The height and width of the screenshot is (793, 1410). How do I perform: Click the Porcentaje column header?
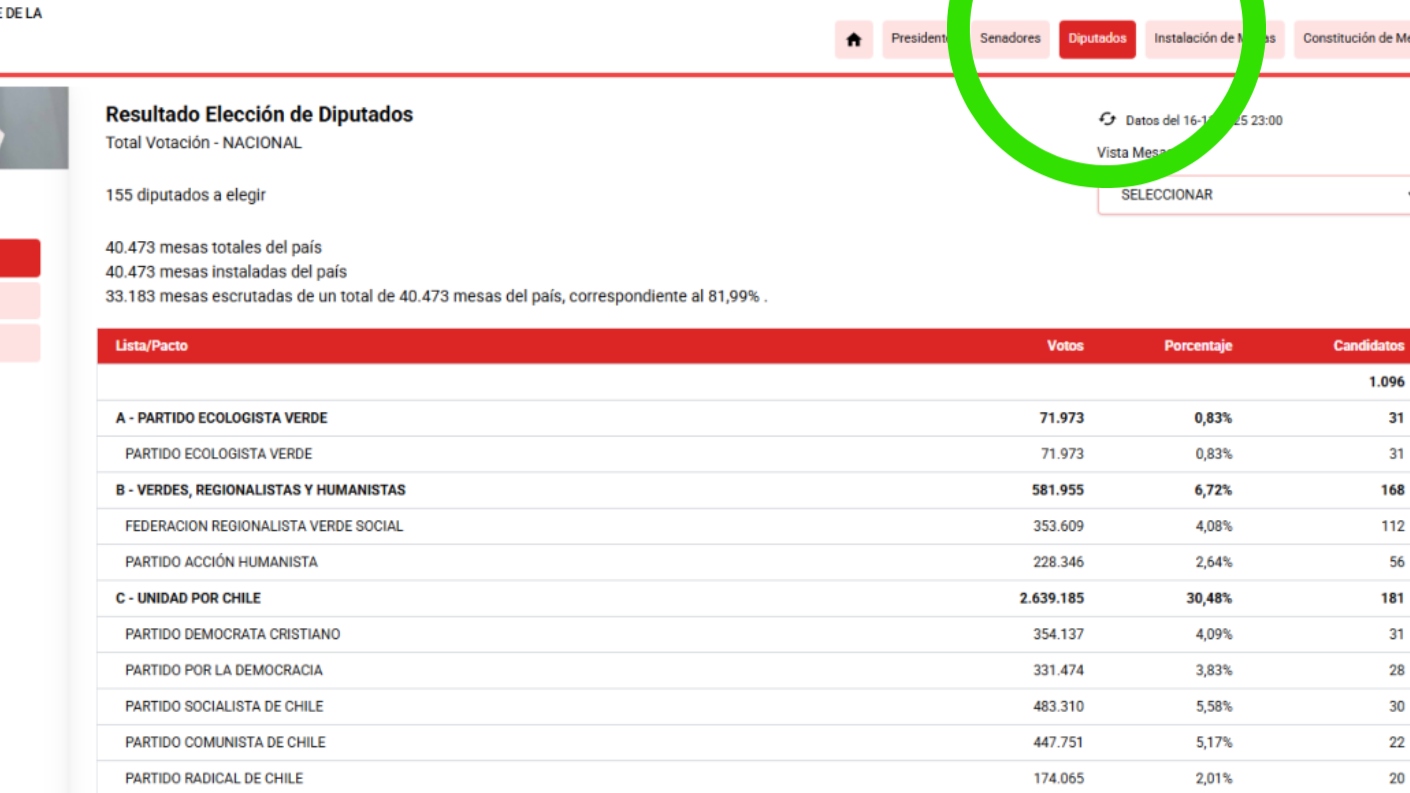click(1197, 346)
